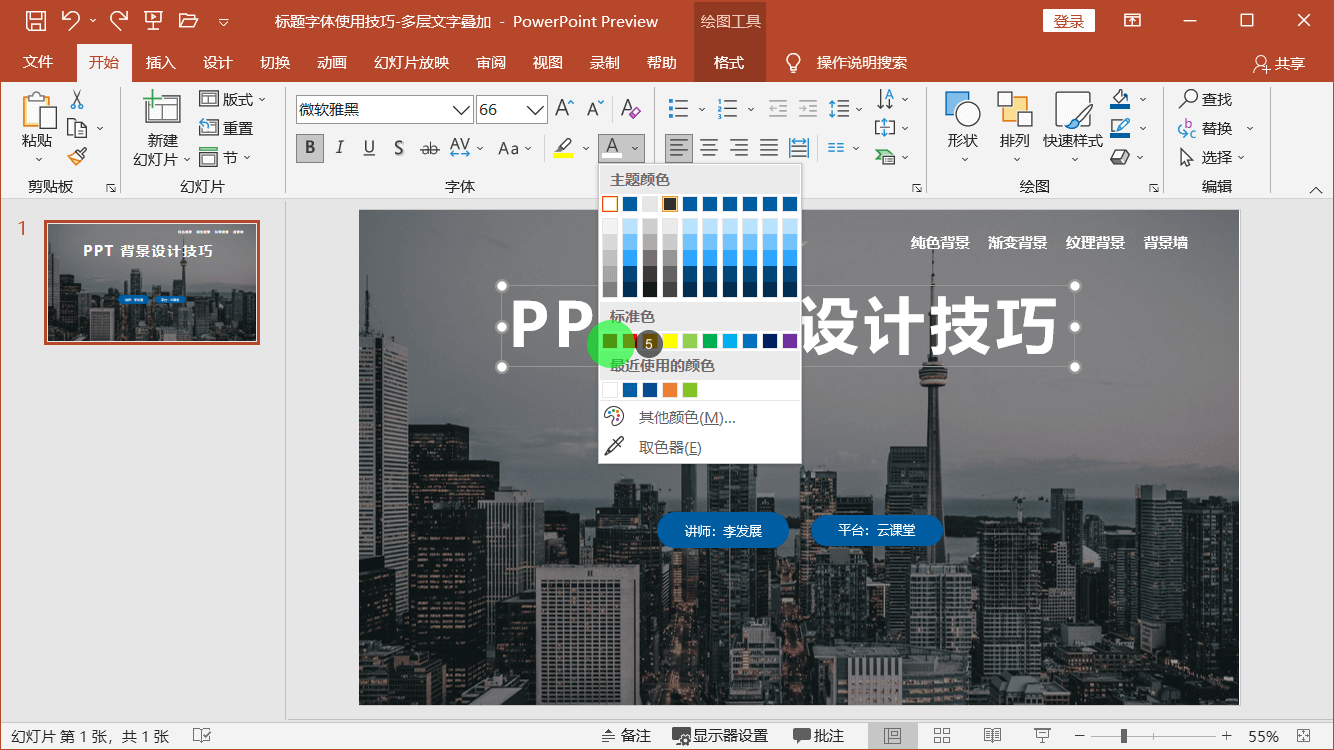Click the 登录 sign-in button
This screenshot has width=1334, height=750.
1069,21
